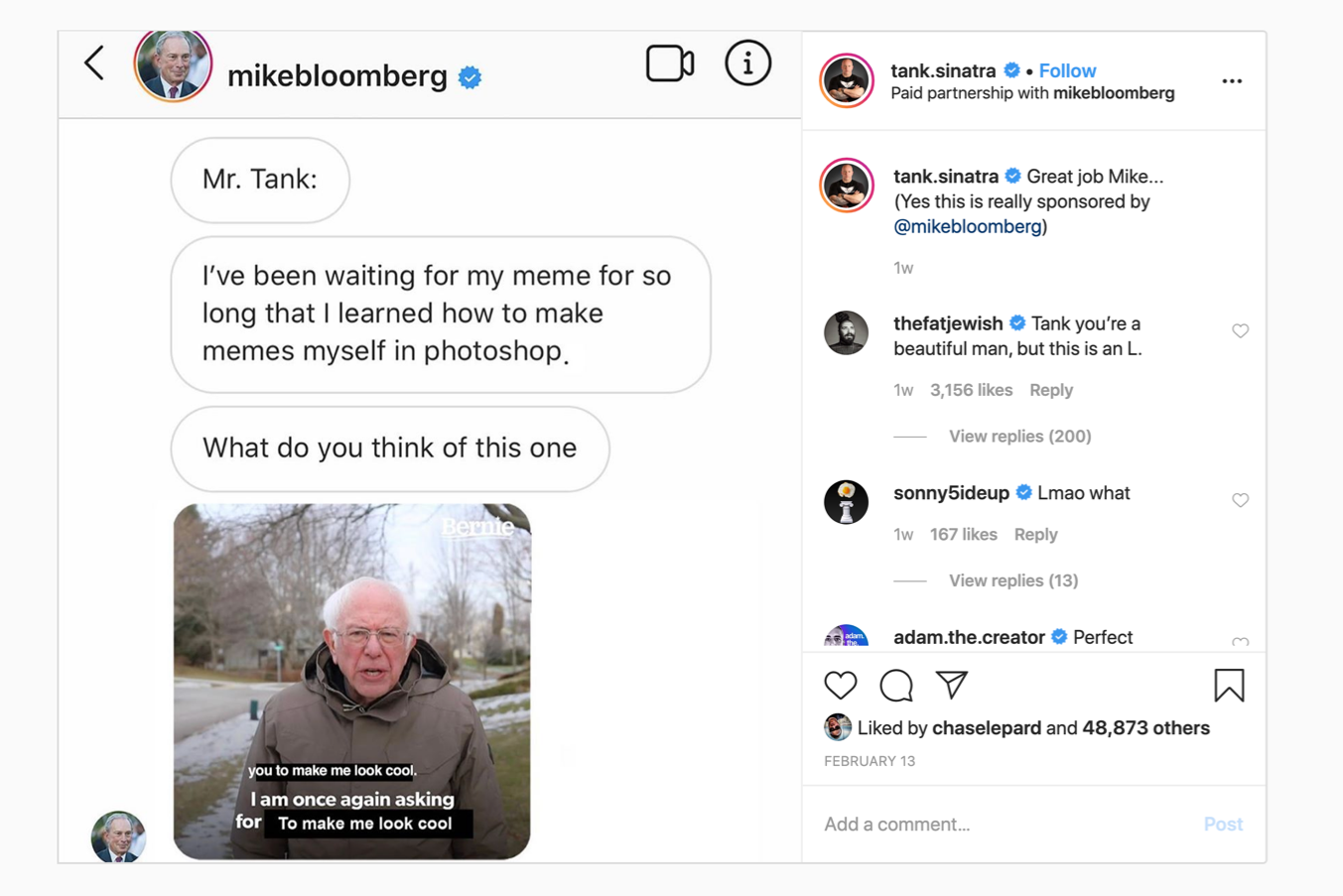Open the video call icon
Viewport: 1343px width, 896px height.
pyautogui.click(x=670, y=63)
